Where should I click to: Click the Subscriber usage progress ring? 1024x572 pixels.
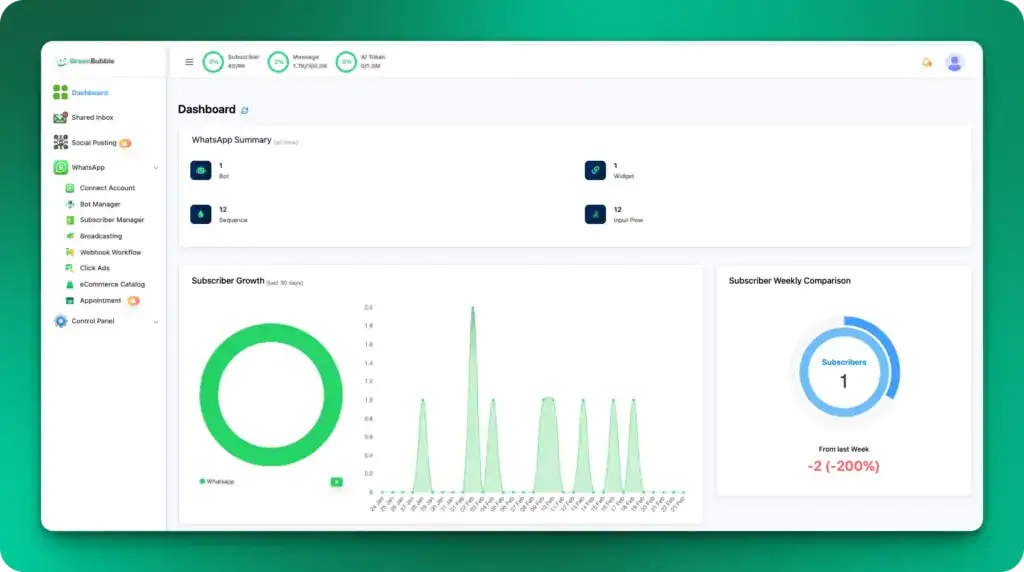pos(213,62)
